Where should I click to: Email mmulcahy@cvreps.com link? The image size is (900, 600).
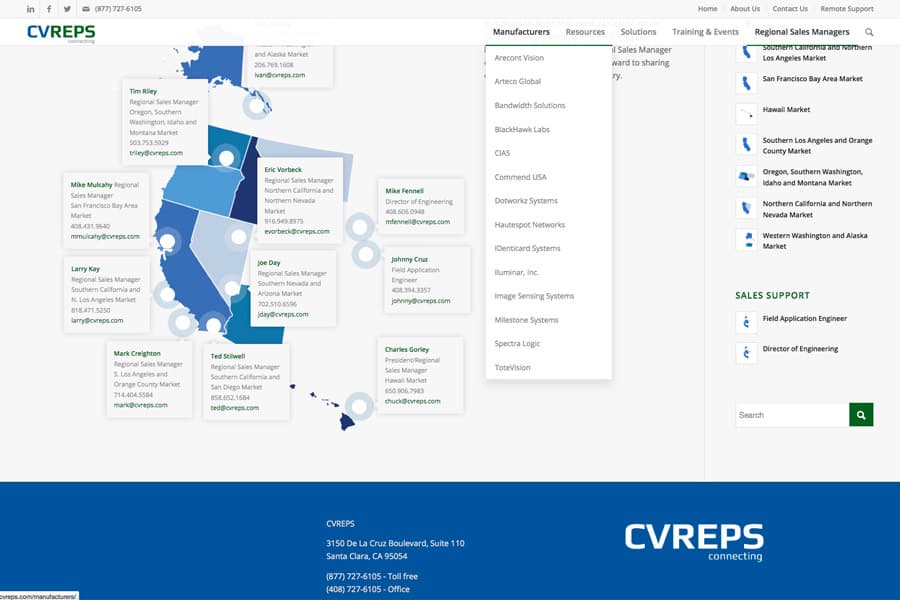[x=105, y=237]
